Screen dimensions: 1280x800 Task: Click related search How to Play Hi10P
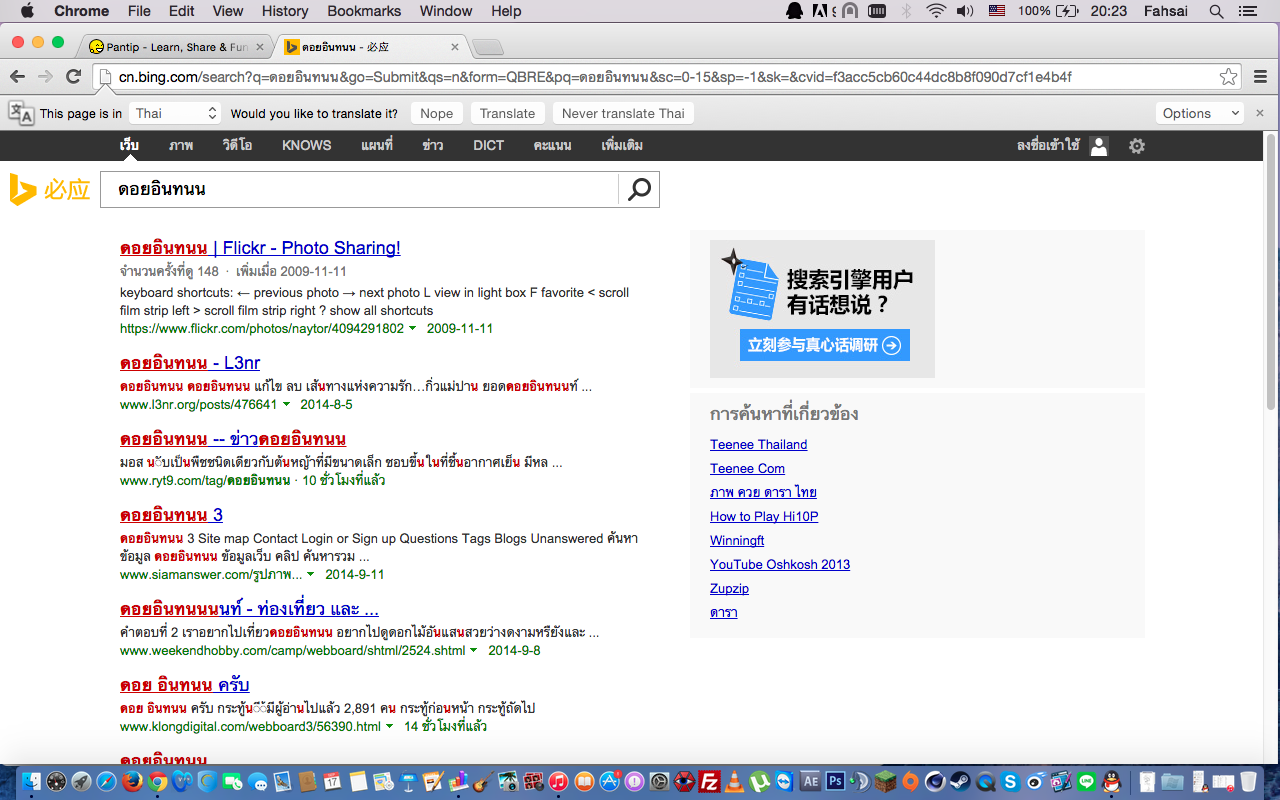[764, 517]
